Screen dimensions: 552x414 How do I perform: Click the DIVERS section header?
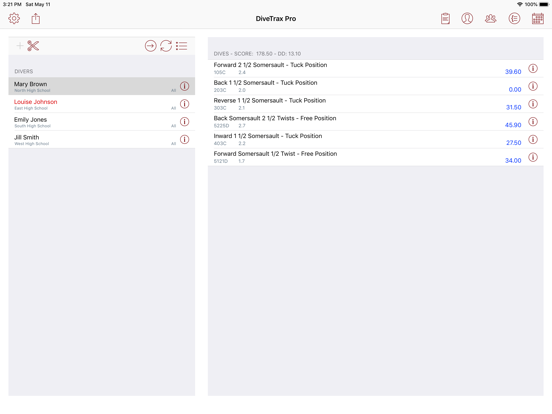24,71
